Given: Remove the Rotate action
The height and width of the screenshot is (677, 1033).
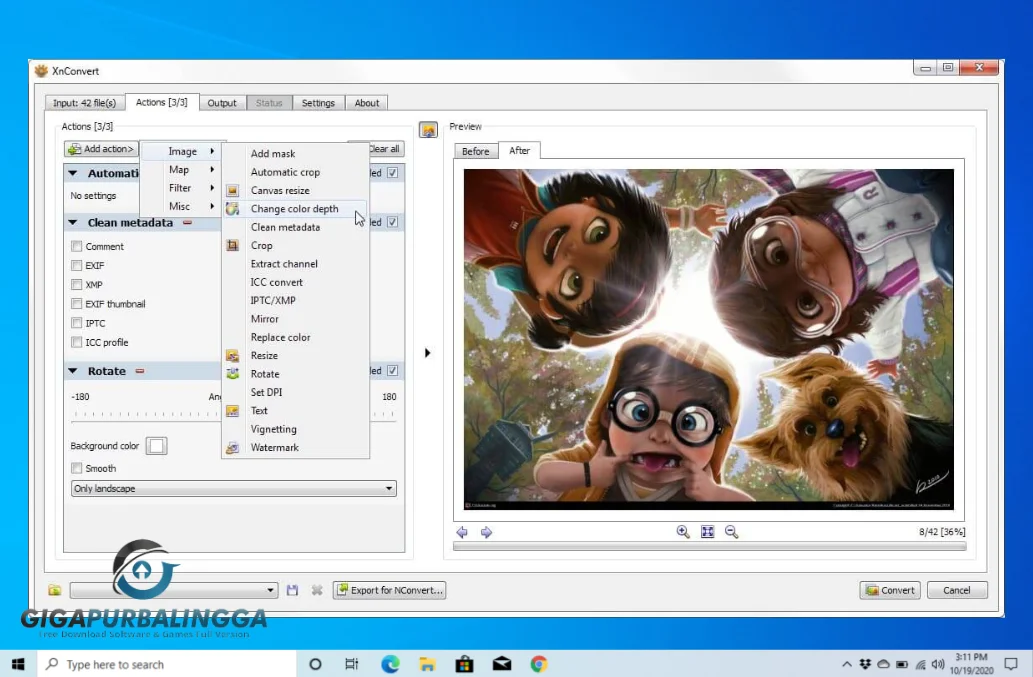Looking at the screenshot, I should pos(140,371).
